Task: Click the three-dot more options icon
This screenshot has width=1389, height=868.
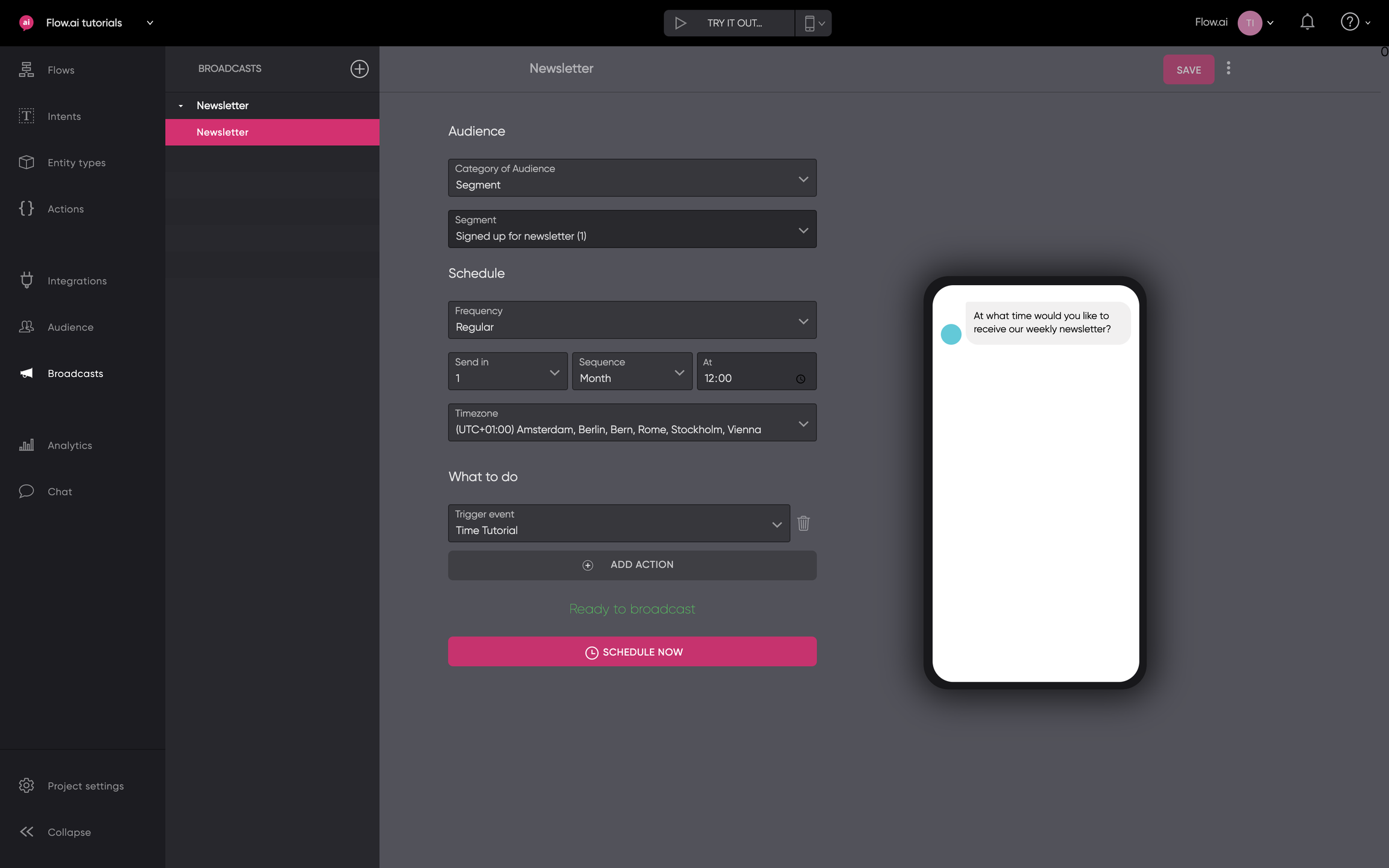Action: click(x=1229, y=68)
